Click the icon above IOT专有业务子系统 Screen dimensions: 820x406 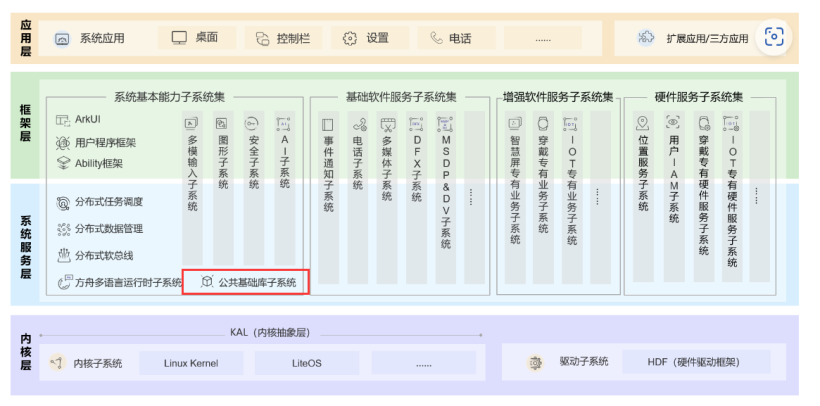click(571, 124)
